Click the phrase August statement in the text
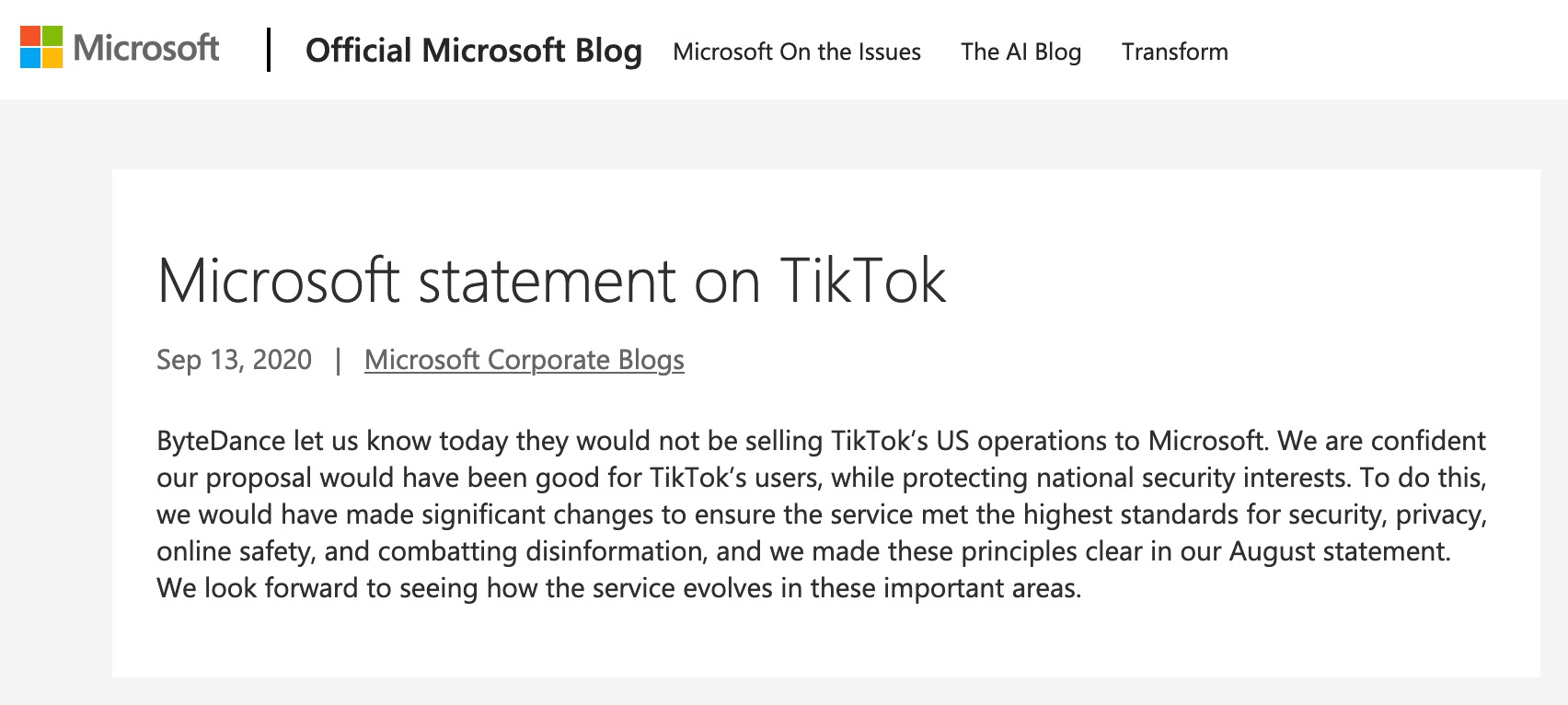 (x=1339, y=551)
